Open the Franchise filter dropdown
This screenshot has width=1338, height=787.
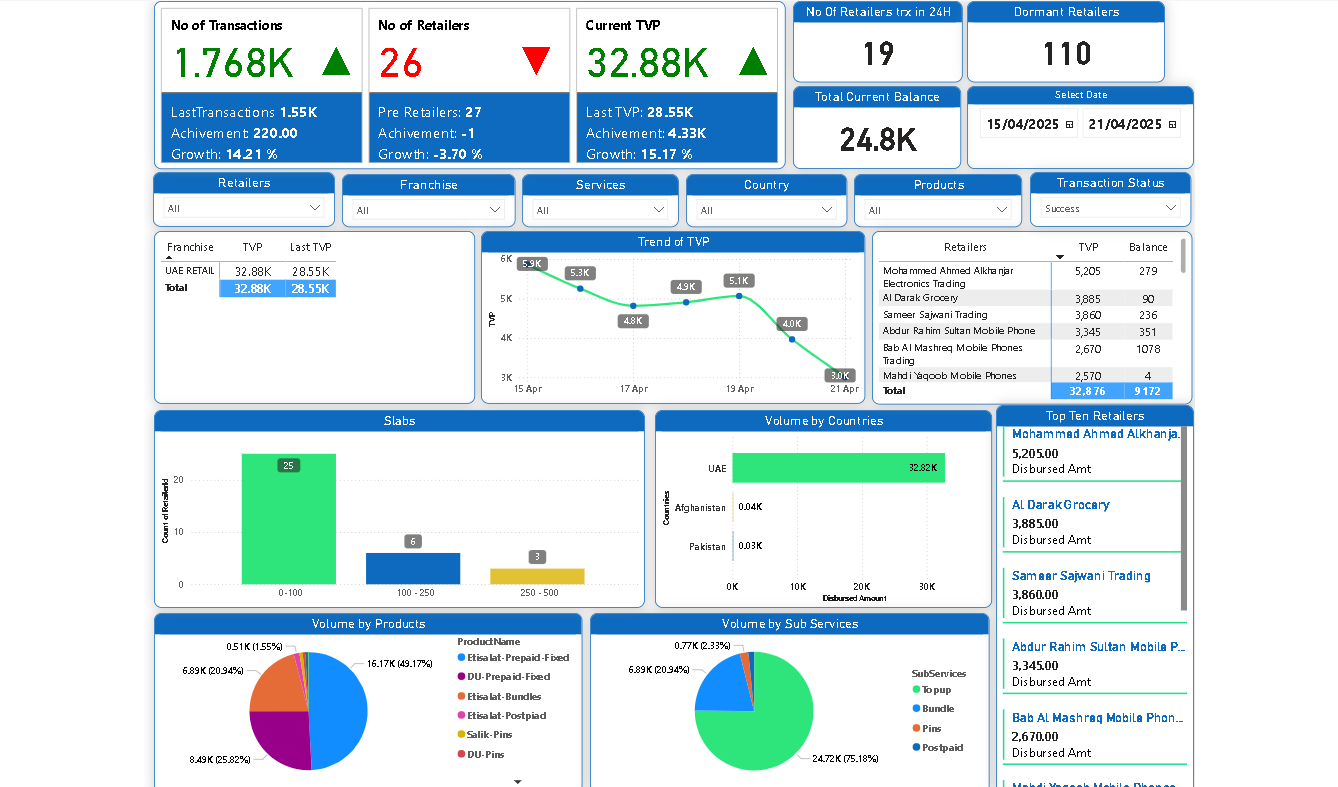pyautogui.click(x=495, y=210)
